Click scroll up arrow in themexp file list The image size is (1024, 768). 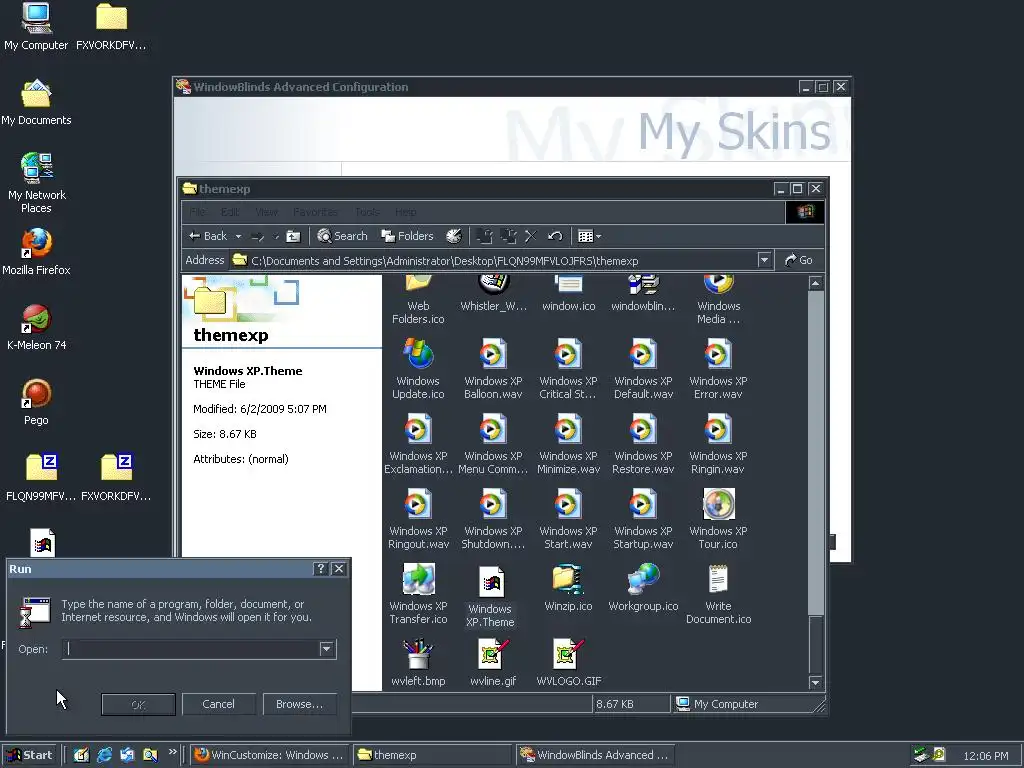point(815,283)
